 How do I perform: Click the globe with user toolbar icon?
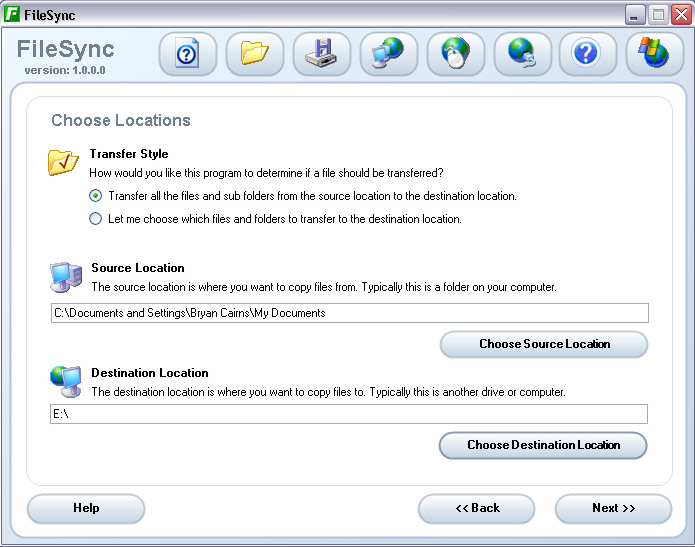pos(521,54)
